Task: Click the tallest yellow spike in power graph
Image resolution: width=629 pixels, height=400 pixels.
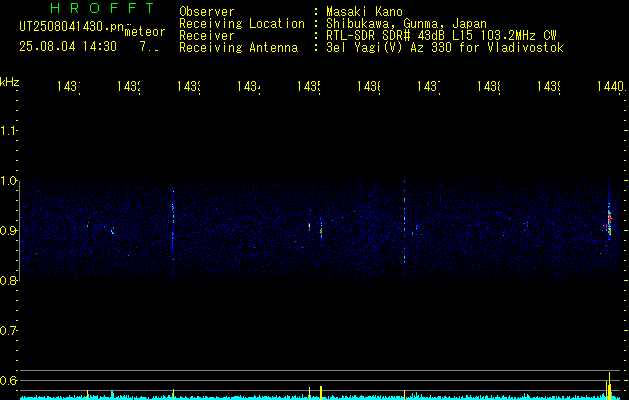Action: 609,386
